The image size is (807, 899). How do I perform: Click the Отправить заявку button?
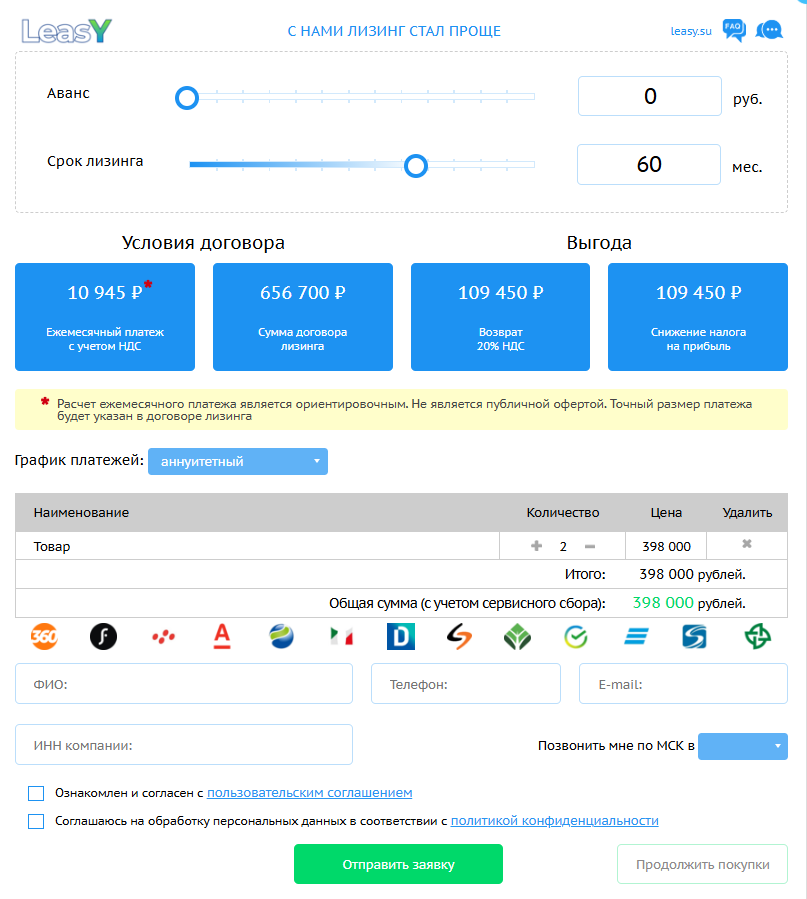click(398, 864)
